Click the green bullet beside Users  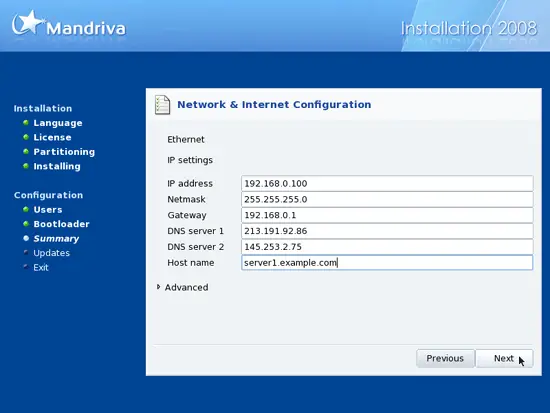click(26, 209)
